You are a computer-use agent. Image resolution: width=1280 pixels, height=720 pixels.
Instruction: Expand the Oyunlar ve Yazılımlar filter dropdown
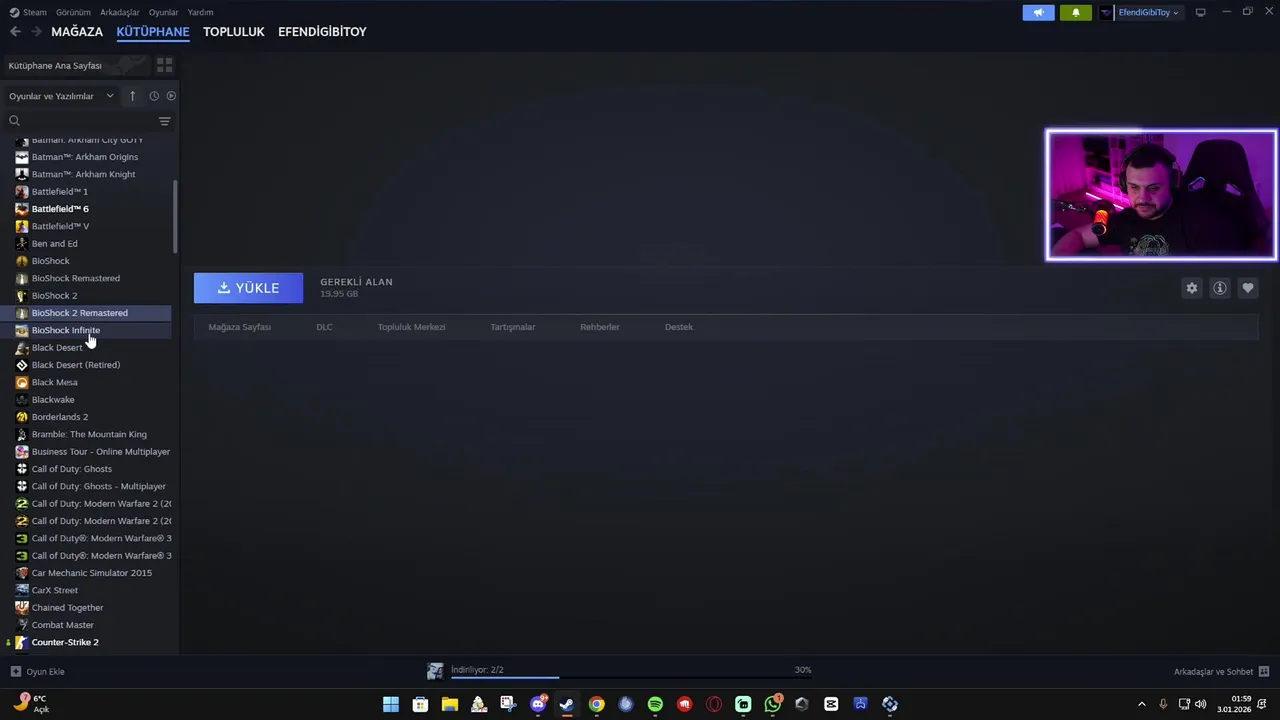pyautogui.click(x=62, y=96)
